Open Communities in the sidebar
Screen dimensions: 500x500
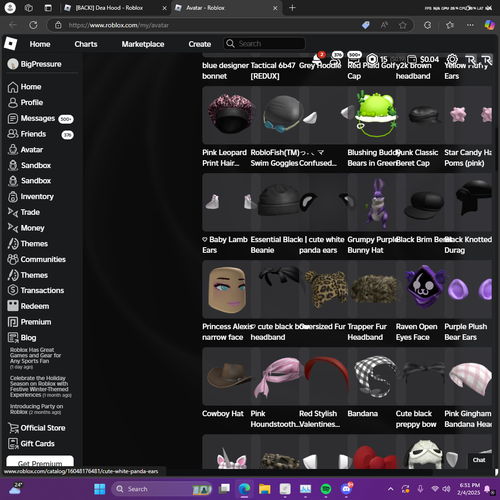(x=37, y=259)
